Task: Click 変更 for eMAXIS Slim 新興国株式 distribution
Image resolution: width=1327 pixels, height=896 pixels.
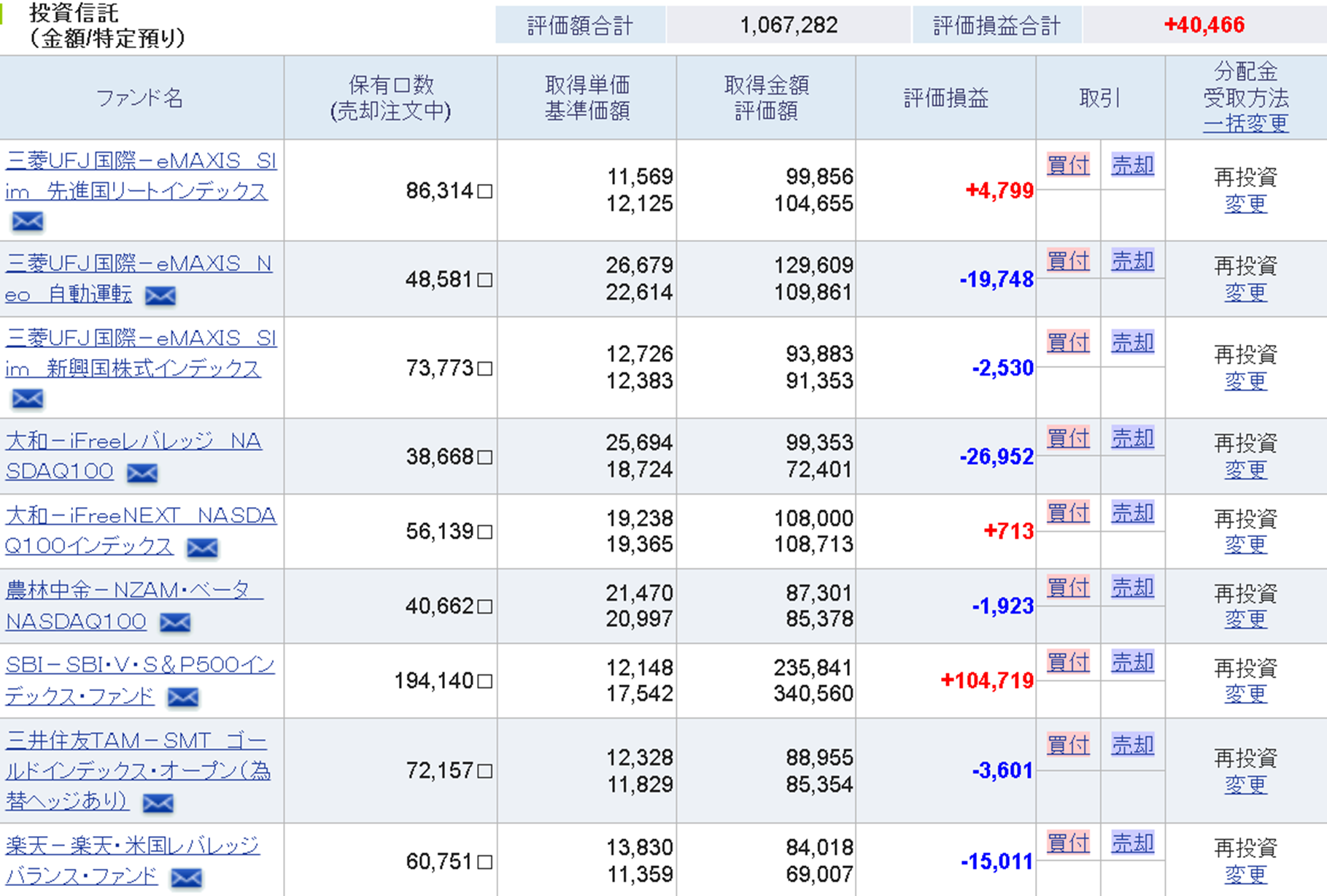Action: 1245,381
